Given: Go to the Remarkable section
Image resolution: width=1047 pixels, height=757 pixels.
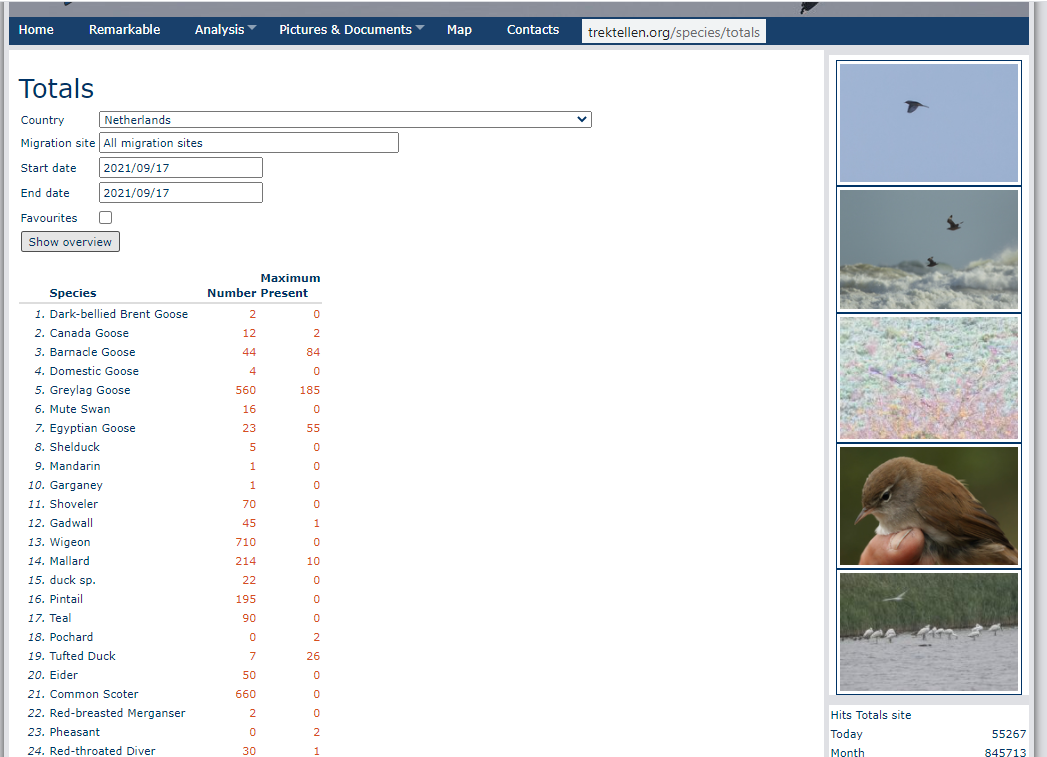Looking at the screenshot, I should tap(124, 29).
